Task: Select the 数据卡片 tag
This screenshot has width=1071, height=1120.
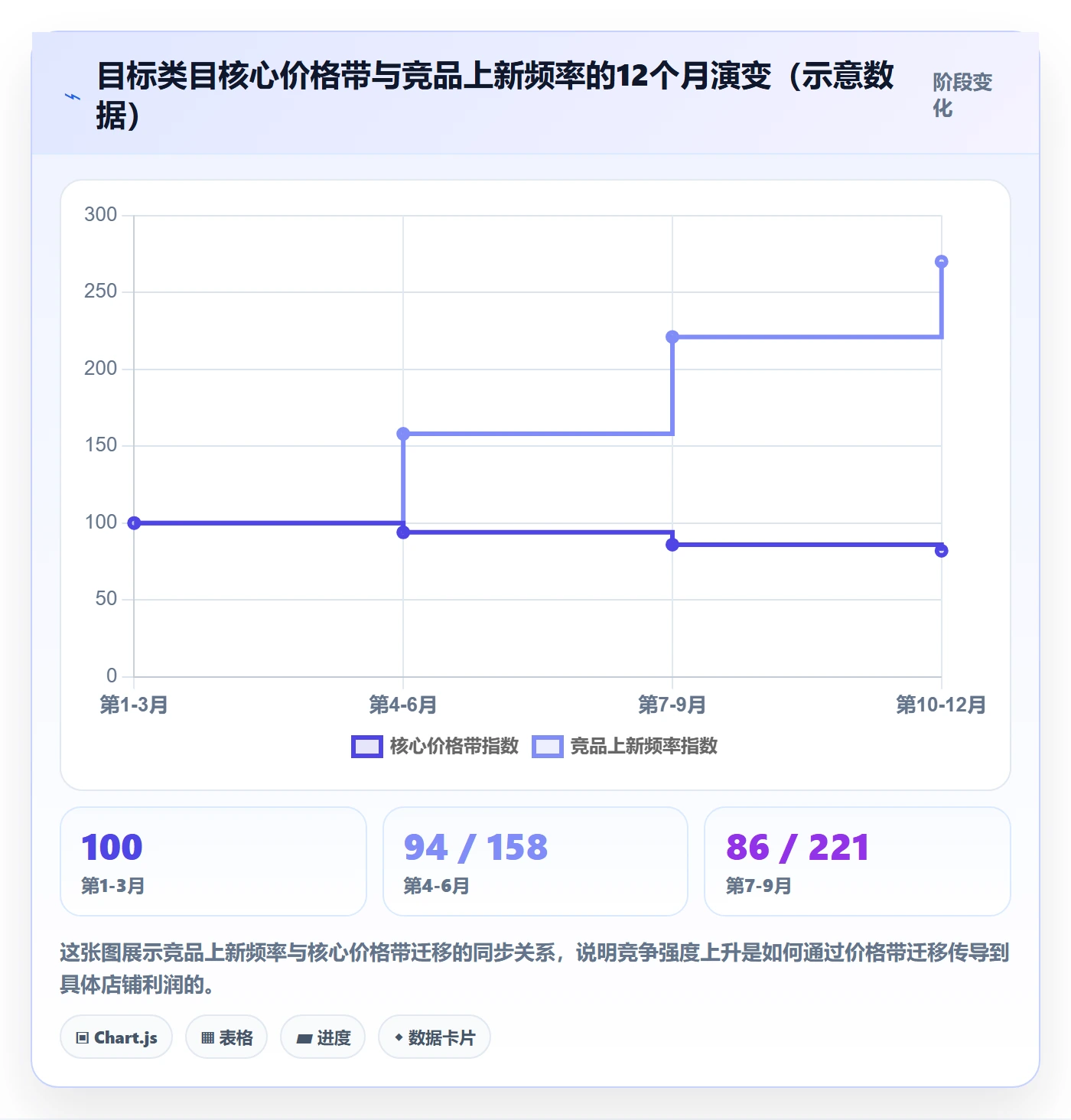Action: point(435,1037)
